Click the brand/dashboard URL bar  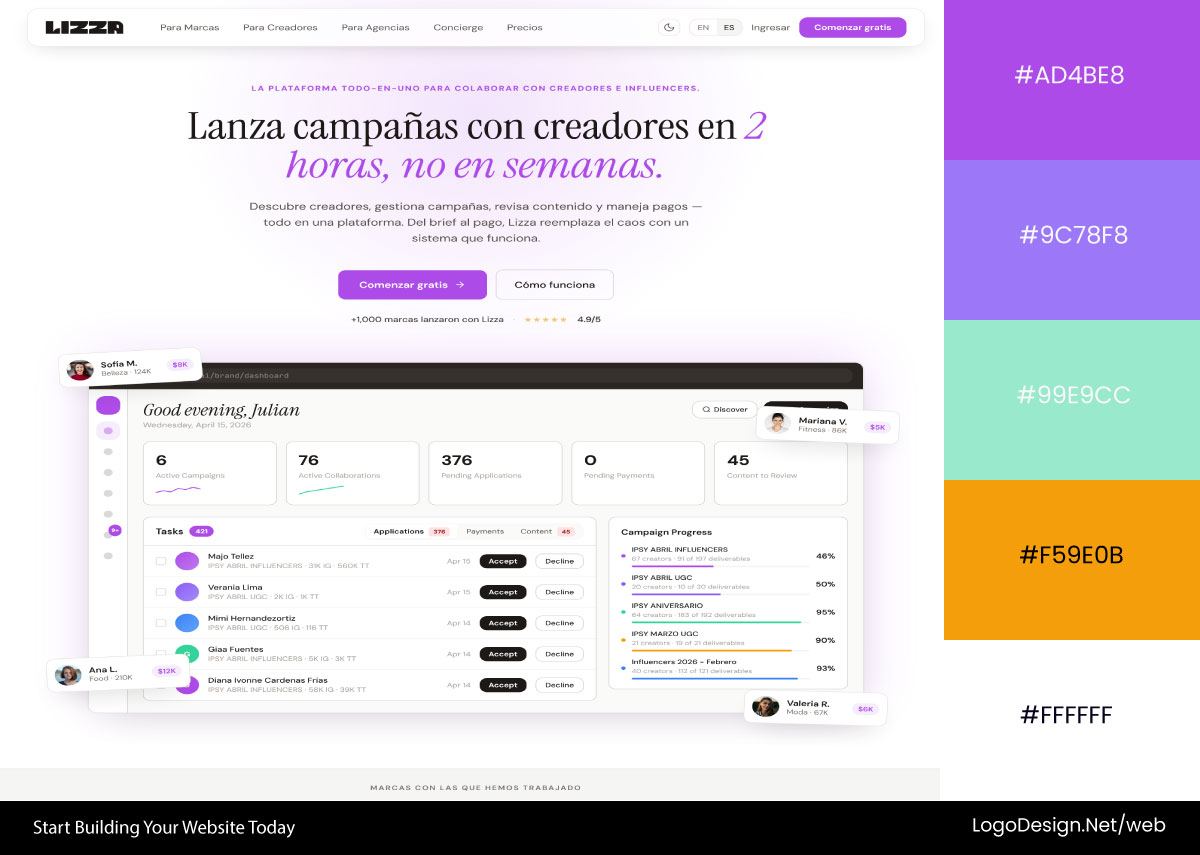point(525,375)
